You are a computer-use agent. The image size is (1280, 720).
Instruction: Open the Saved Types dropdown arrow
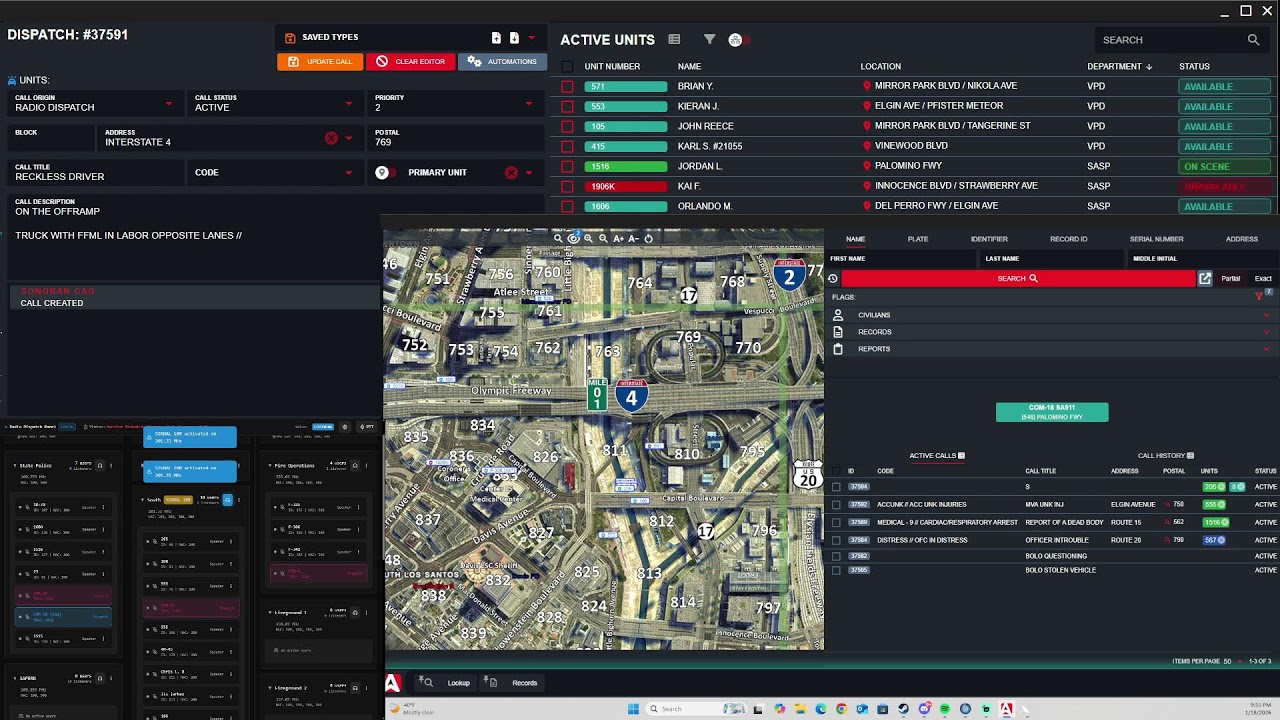click(x=532, y=38)
